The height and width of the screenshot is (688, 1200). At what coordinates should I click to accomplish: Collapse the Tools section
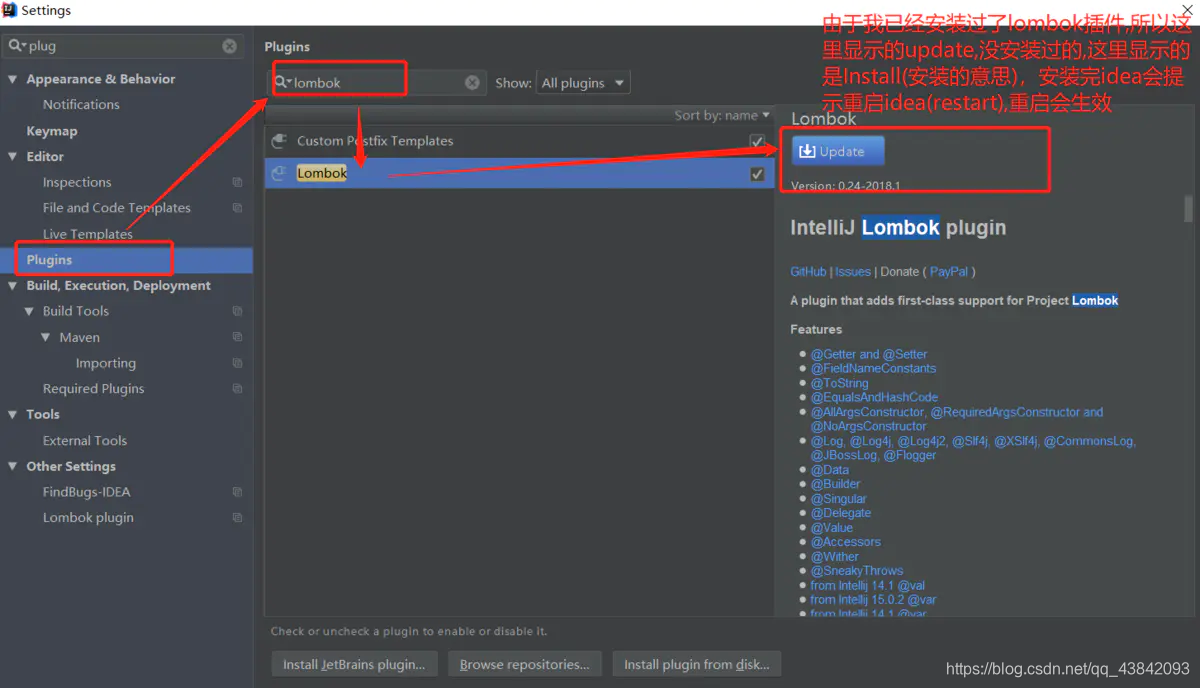coord(13,415)
